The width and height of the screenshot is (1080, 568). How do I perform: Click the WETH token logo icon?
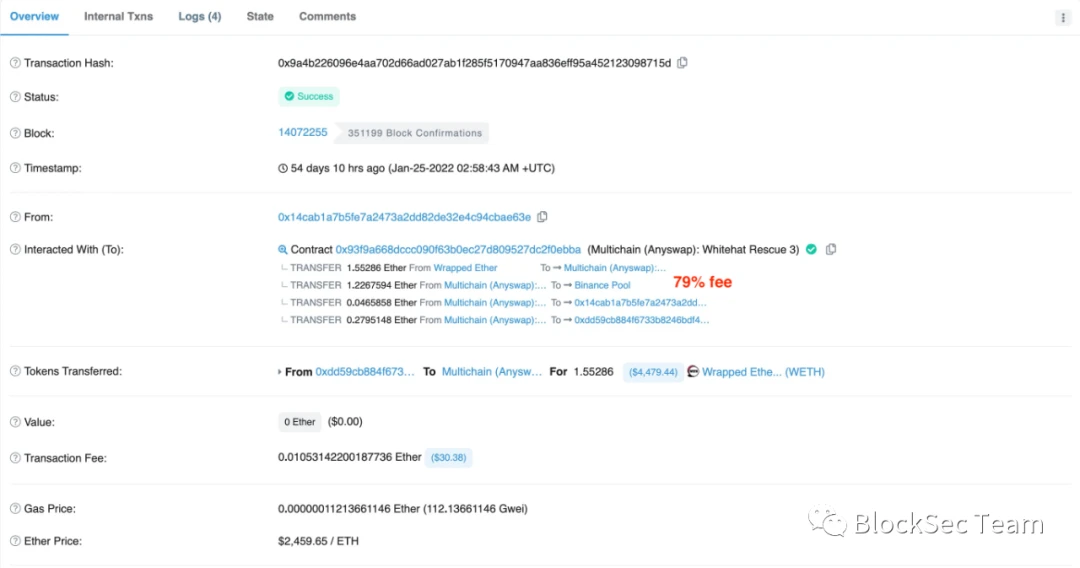tap(693, 371)
